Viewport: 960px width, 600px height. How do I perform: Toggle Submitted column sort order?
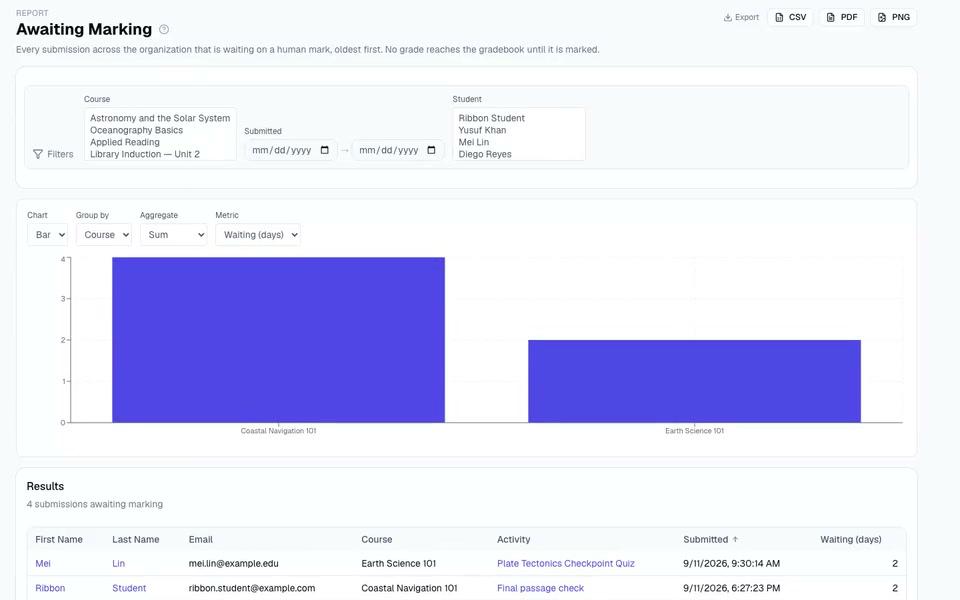[x=710, y=539]
